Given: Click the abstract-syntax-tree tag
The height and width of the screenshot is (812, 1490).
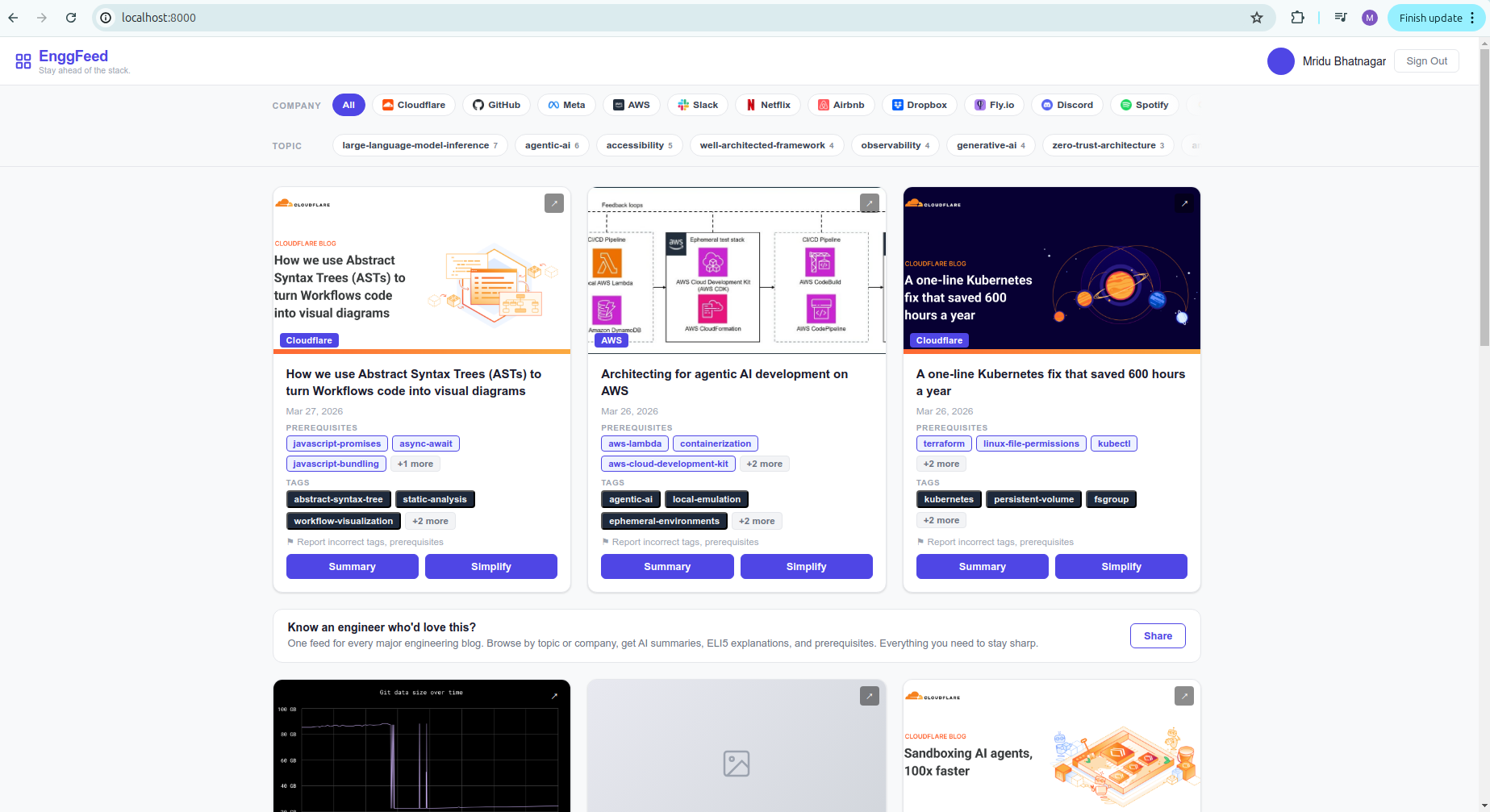Looking at the screenshot, I should [339, 499].
